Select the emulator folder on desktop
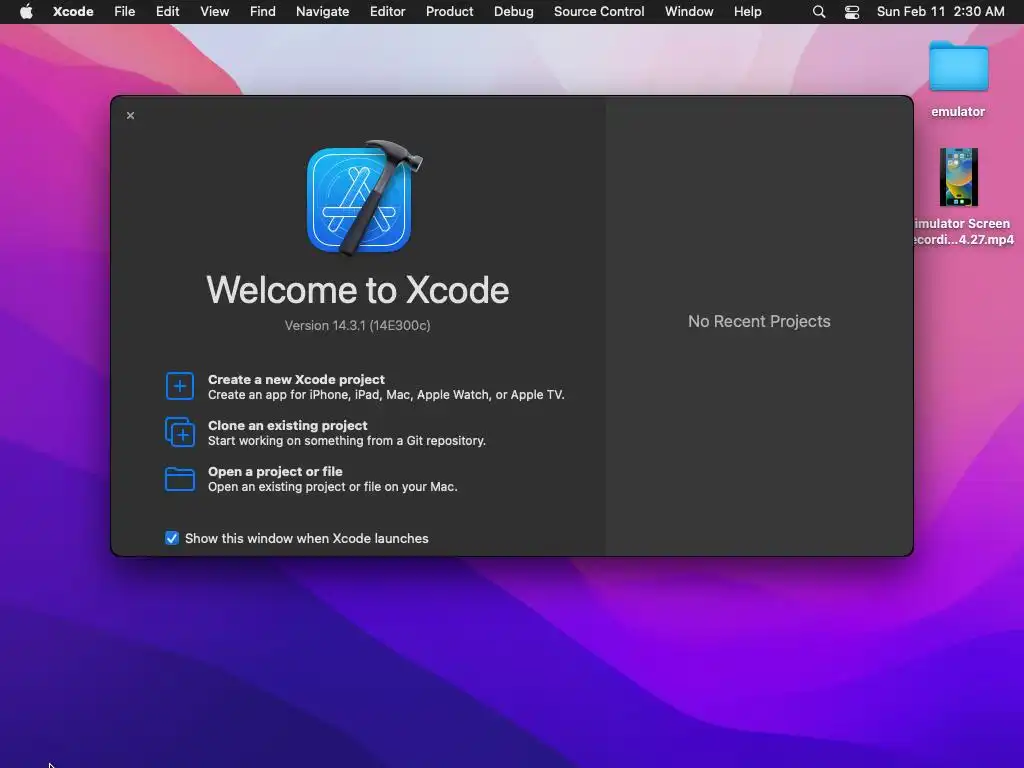 tap(958, 66)
